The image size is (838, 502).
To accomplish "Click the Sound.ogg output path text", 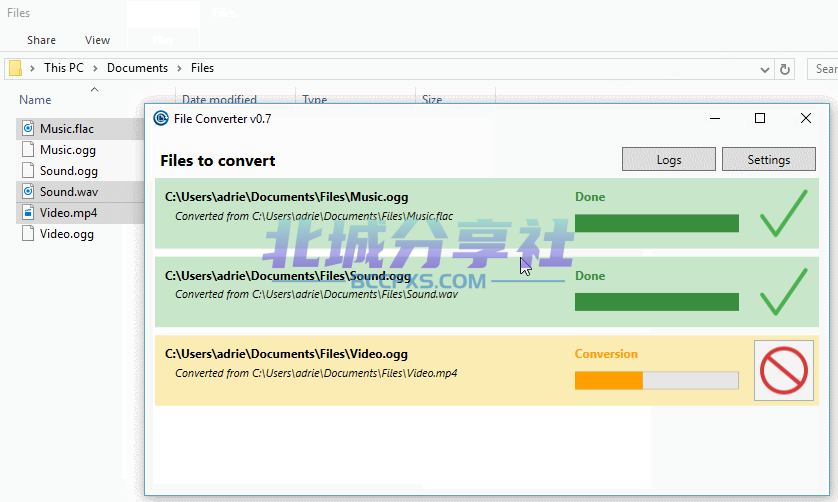I will click(288, 276).
